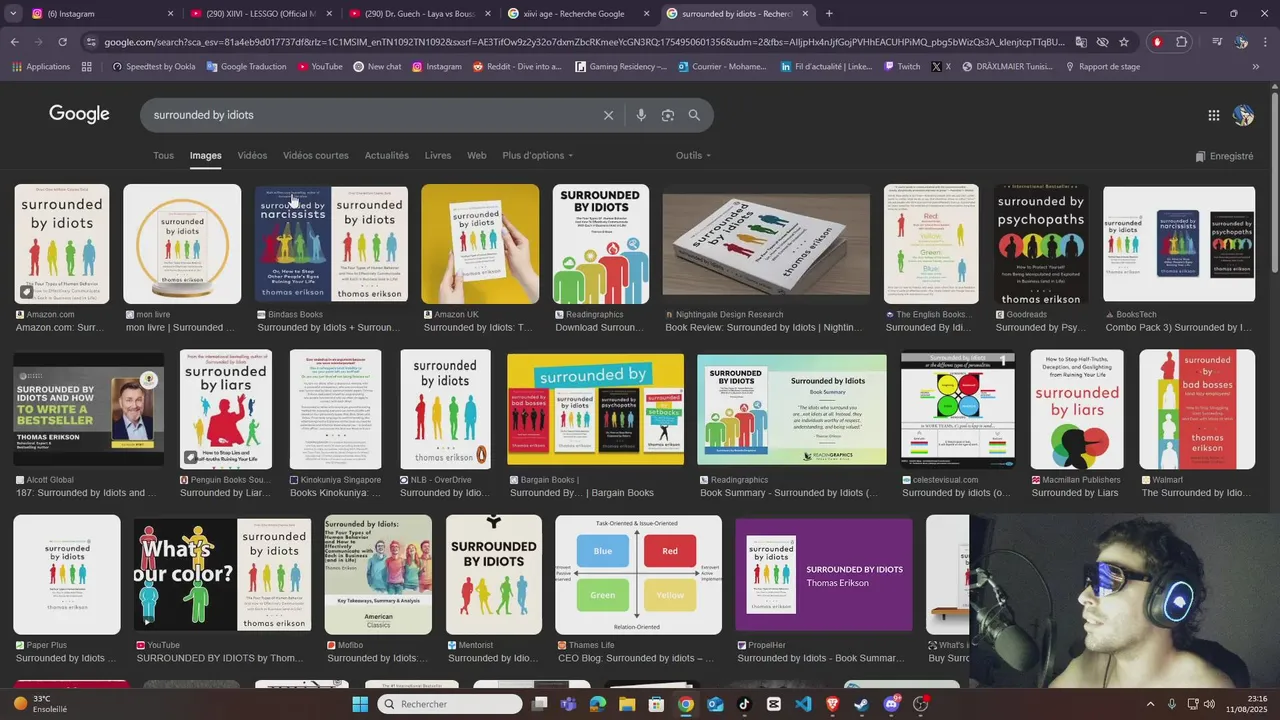Click the Windows taskbar Rechercher search box

(450, 704)
